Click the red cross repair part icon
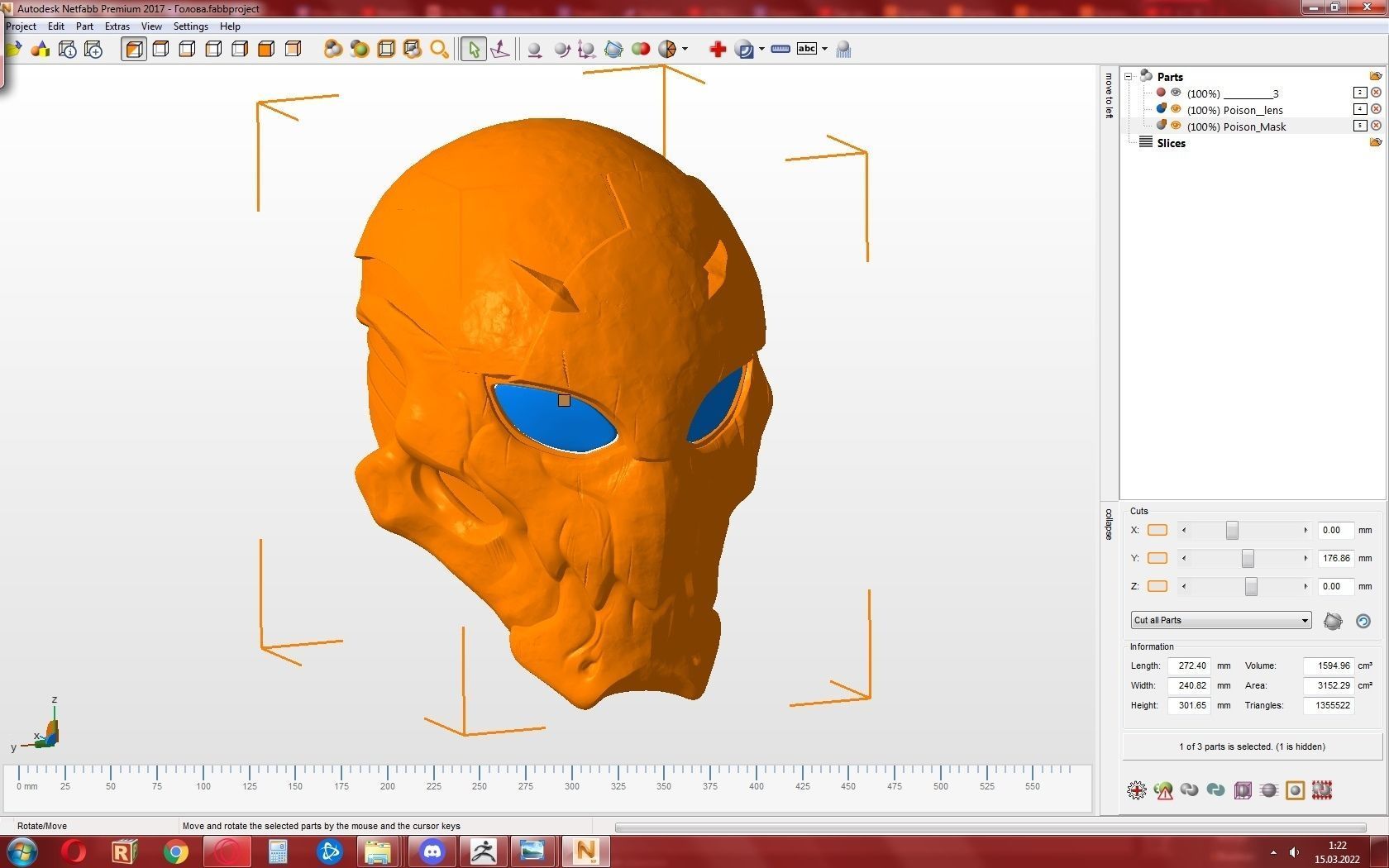Screen dimensions: 1389x868 (718, 50)
